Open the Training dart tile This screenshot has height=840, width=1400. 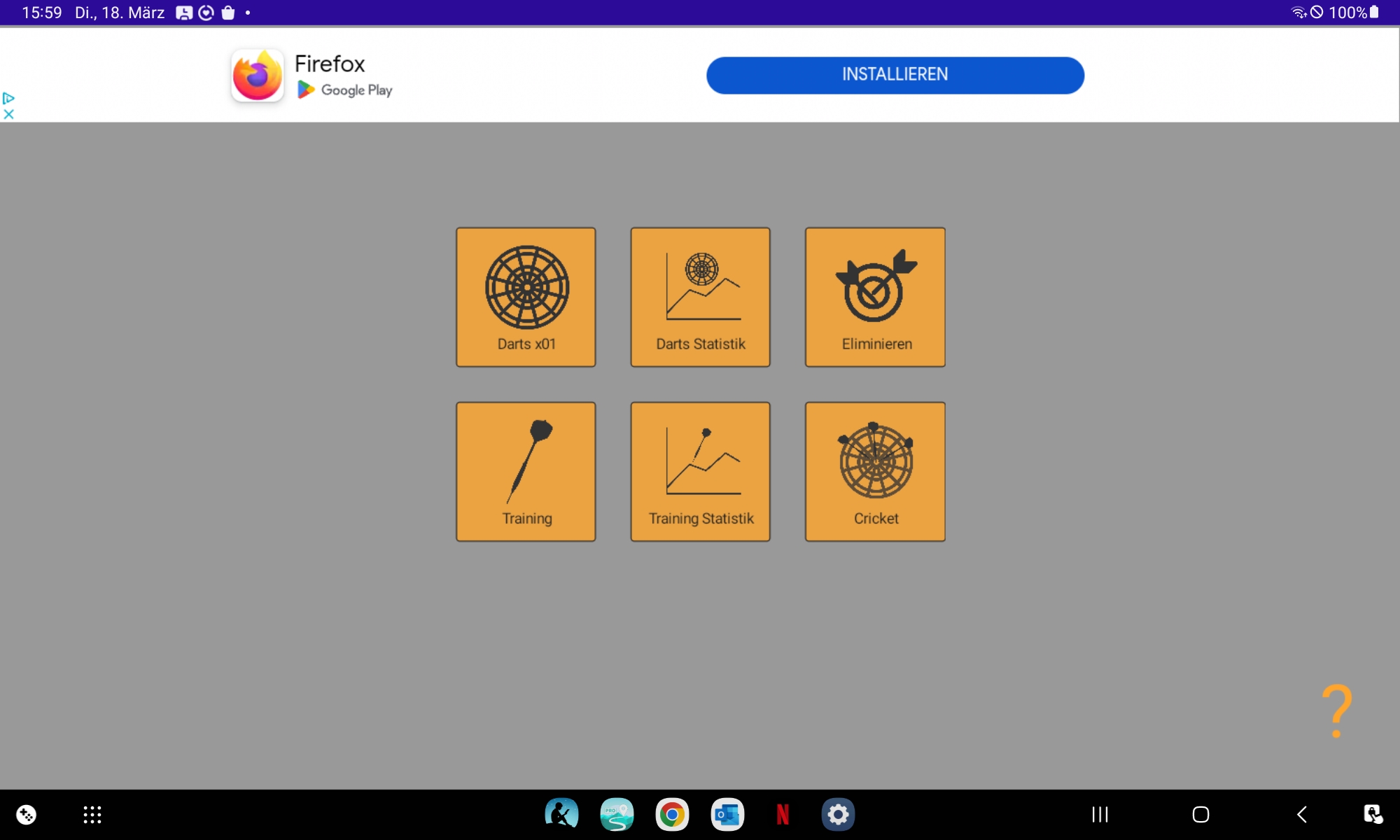pos(526,471)
